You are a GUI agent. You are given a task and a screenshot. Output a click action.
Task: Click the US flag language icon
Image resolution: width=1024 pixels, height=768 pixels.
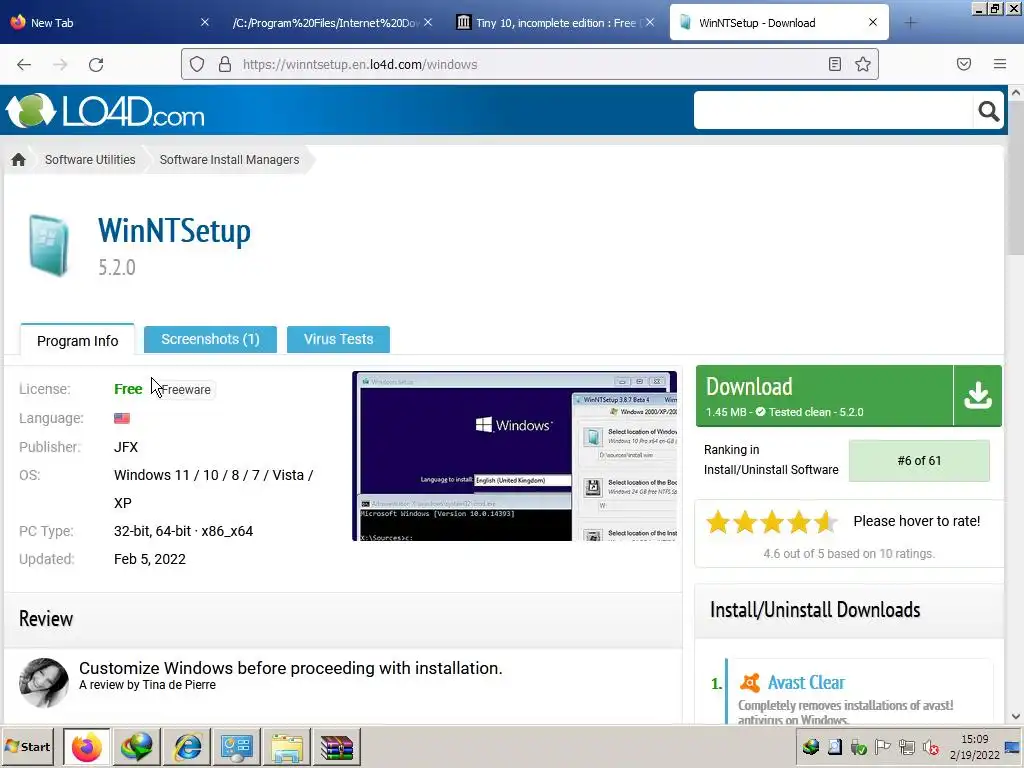coord(121,418)
